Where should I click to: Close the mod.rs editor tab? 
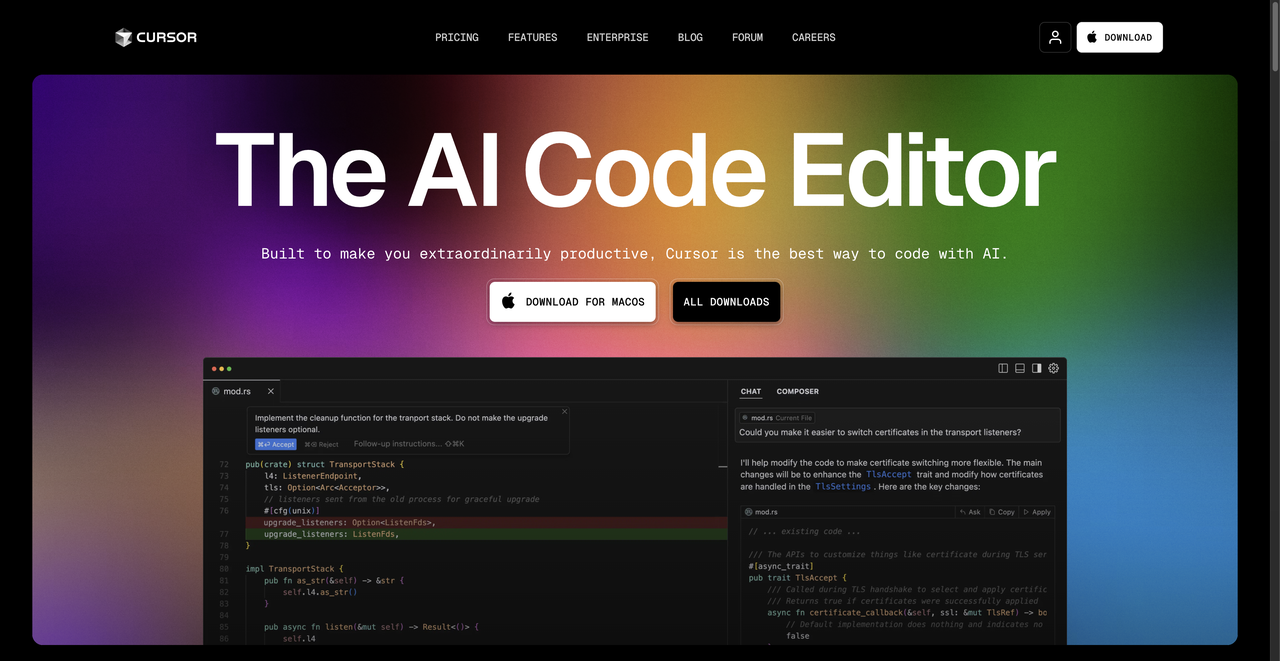270,391
